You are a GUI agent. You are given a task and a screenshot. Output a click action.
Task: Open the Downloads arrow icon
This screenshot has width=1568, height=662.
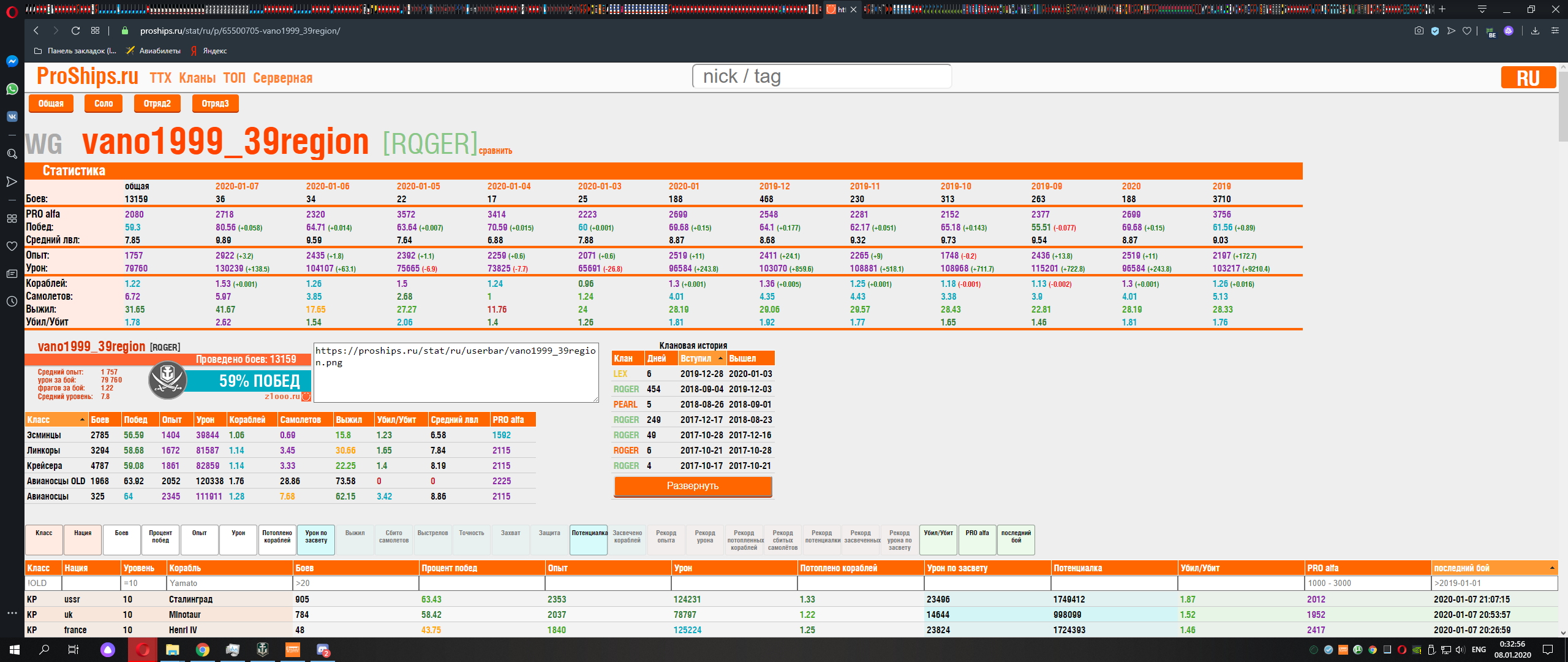pos(1535,31)
